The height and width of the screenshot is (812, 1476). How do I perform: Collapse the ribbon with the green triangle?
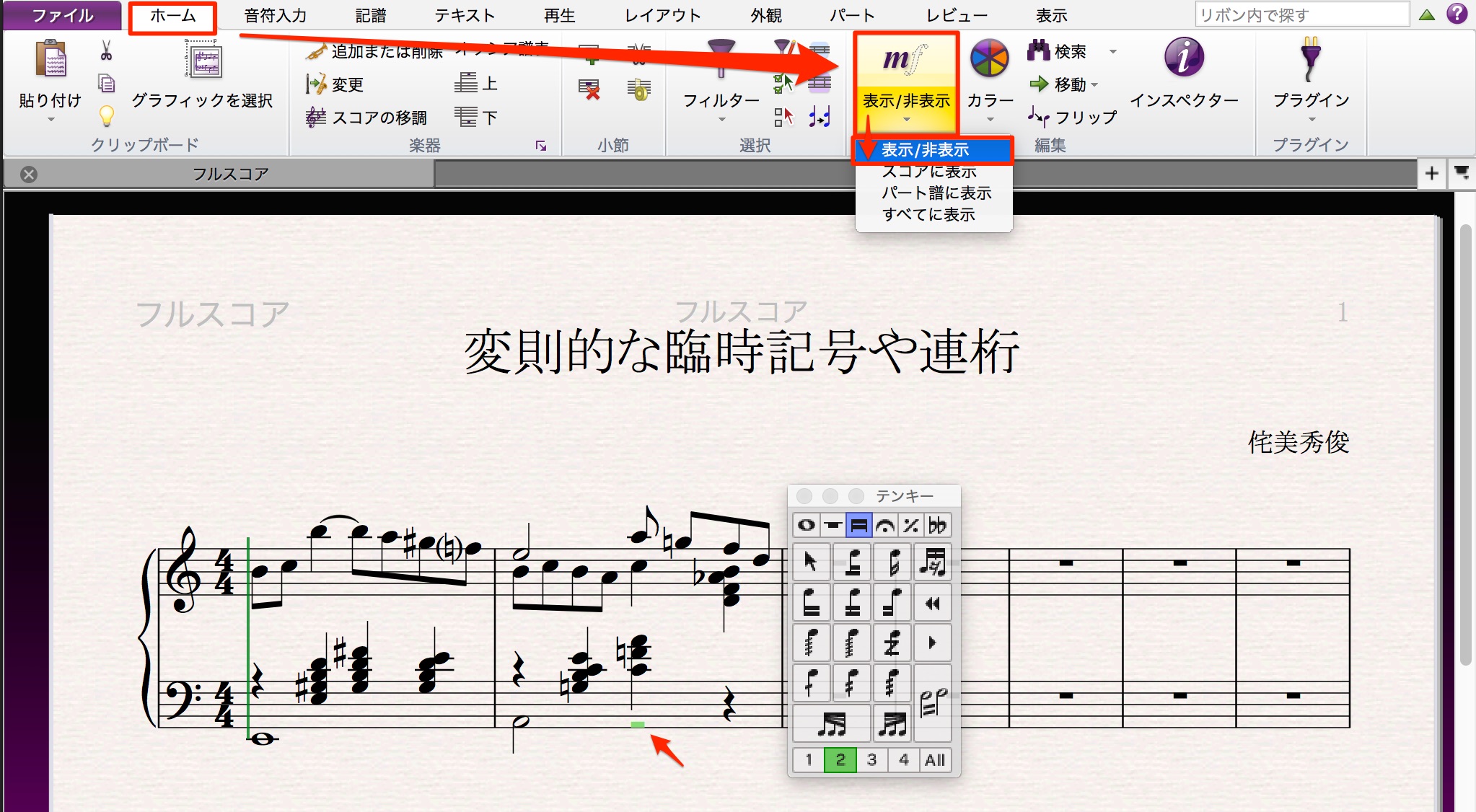[1427, 14]
